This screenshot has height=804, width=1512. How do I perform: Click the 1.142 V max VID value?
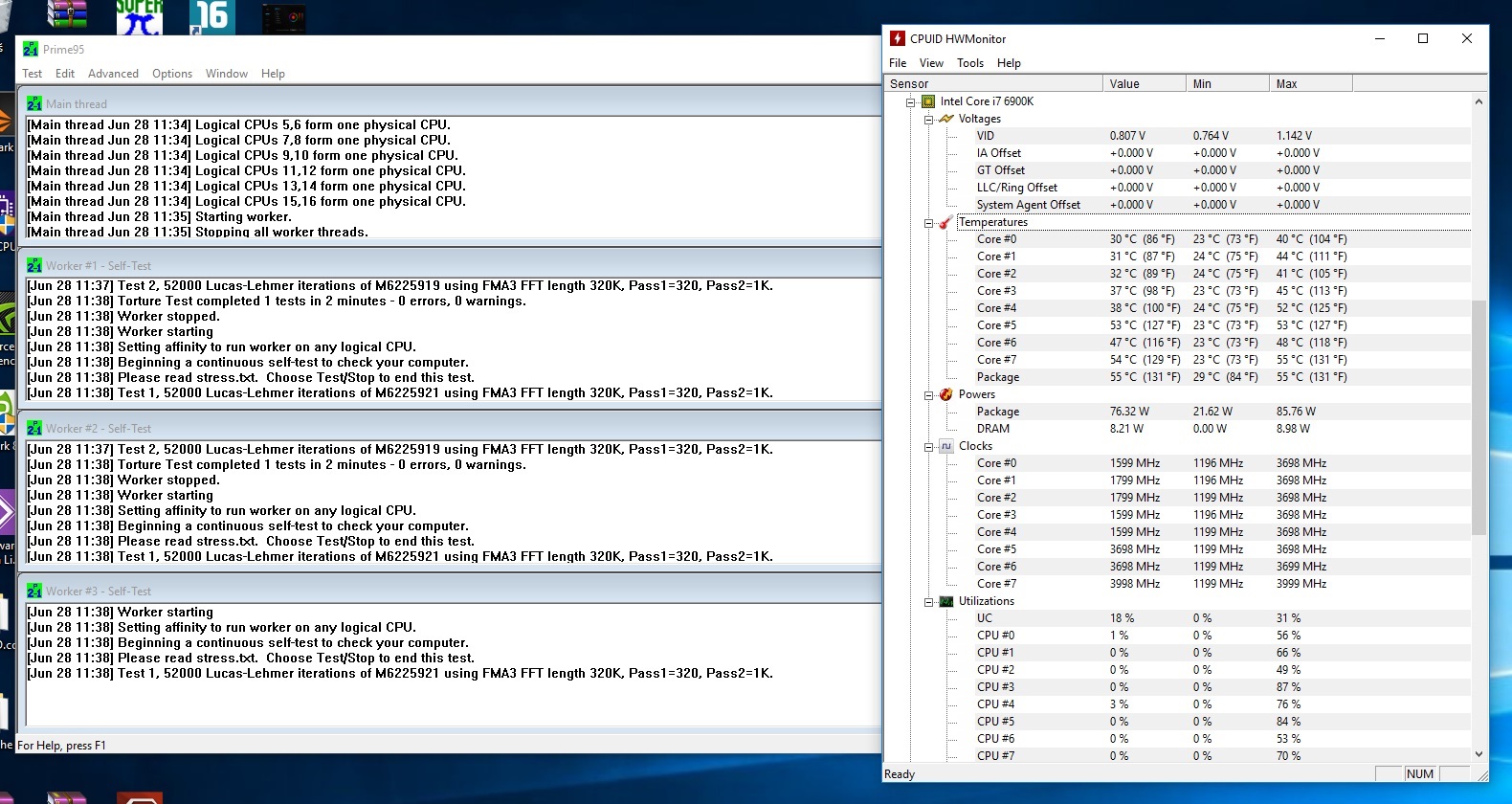point(1294,136)
